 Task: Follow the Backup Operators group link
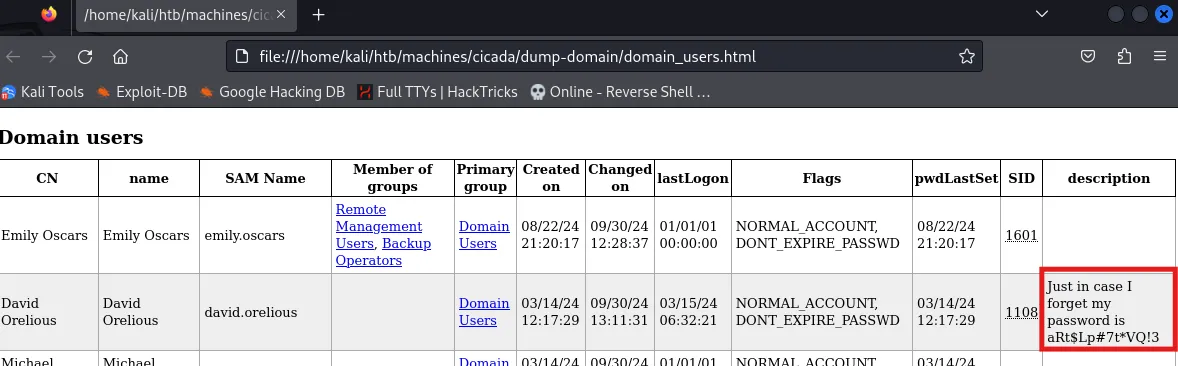pos(383,252)
